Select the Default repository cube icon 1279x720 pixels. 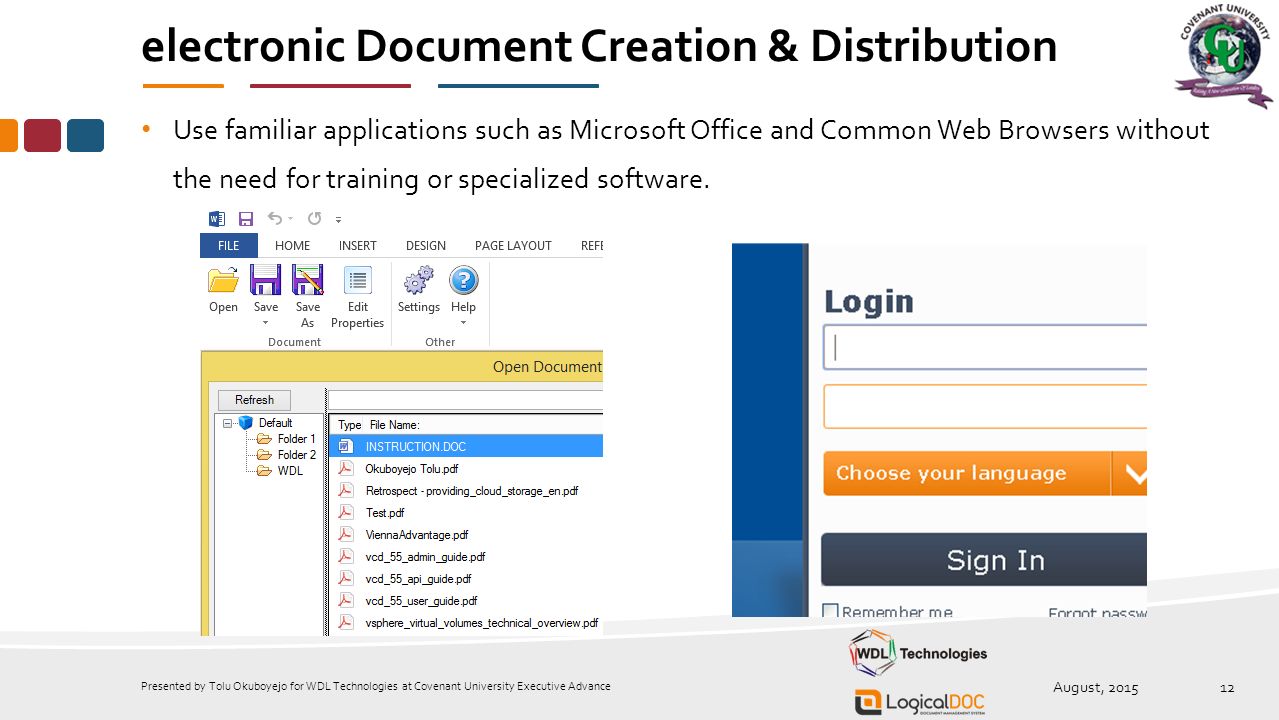246,423
